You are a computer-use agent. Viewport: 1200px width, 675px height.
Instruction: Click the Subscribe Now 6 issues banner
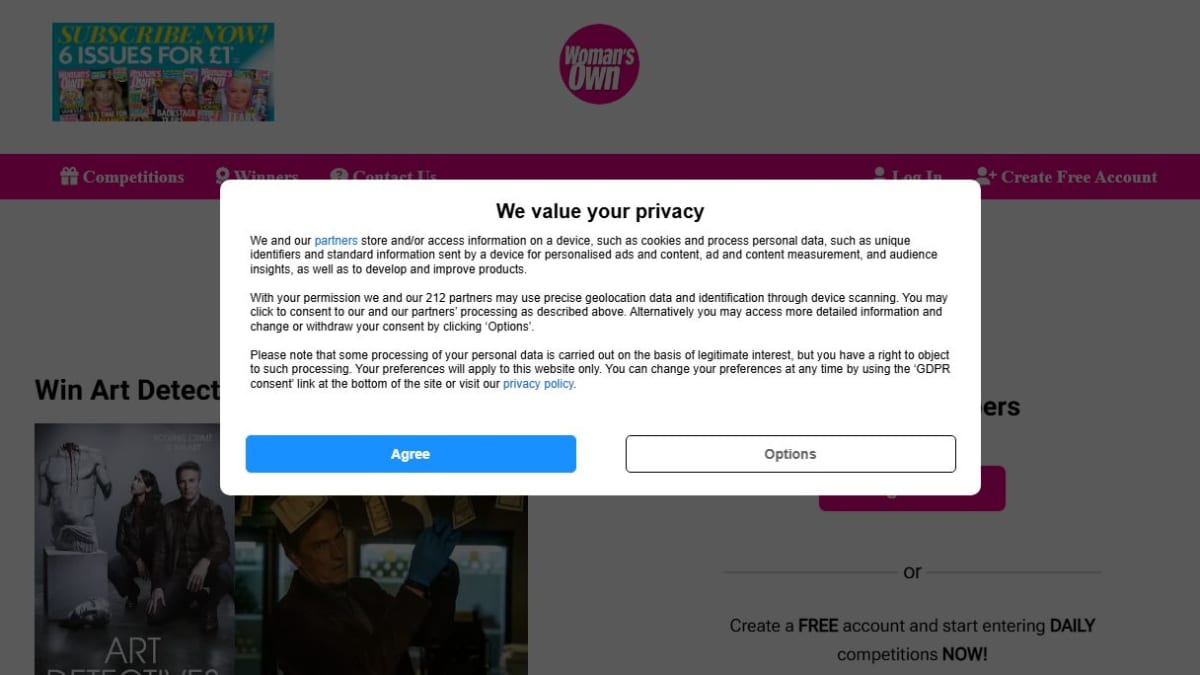(x=163, y=72)
